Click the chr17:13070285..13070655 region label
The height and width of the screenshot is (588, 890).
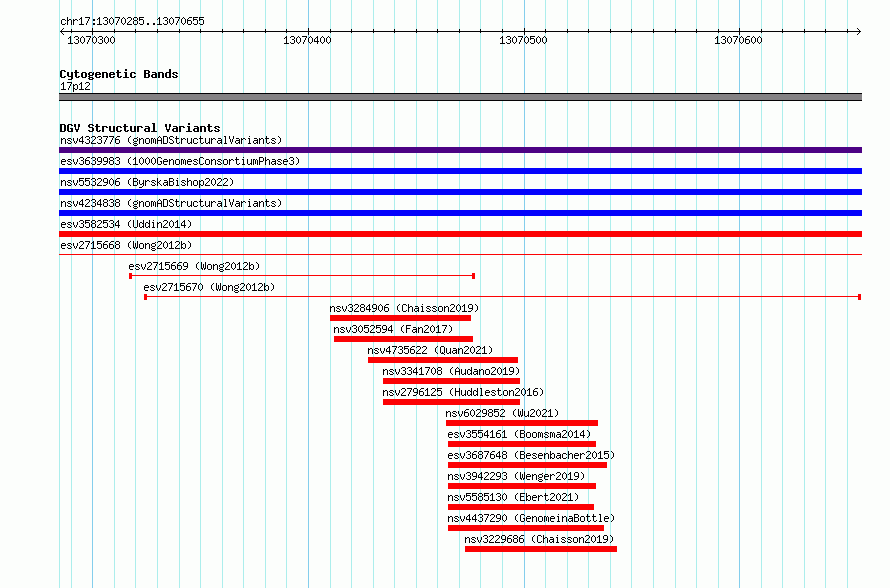coord(132,22)
